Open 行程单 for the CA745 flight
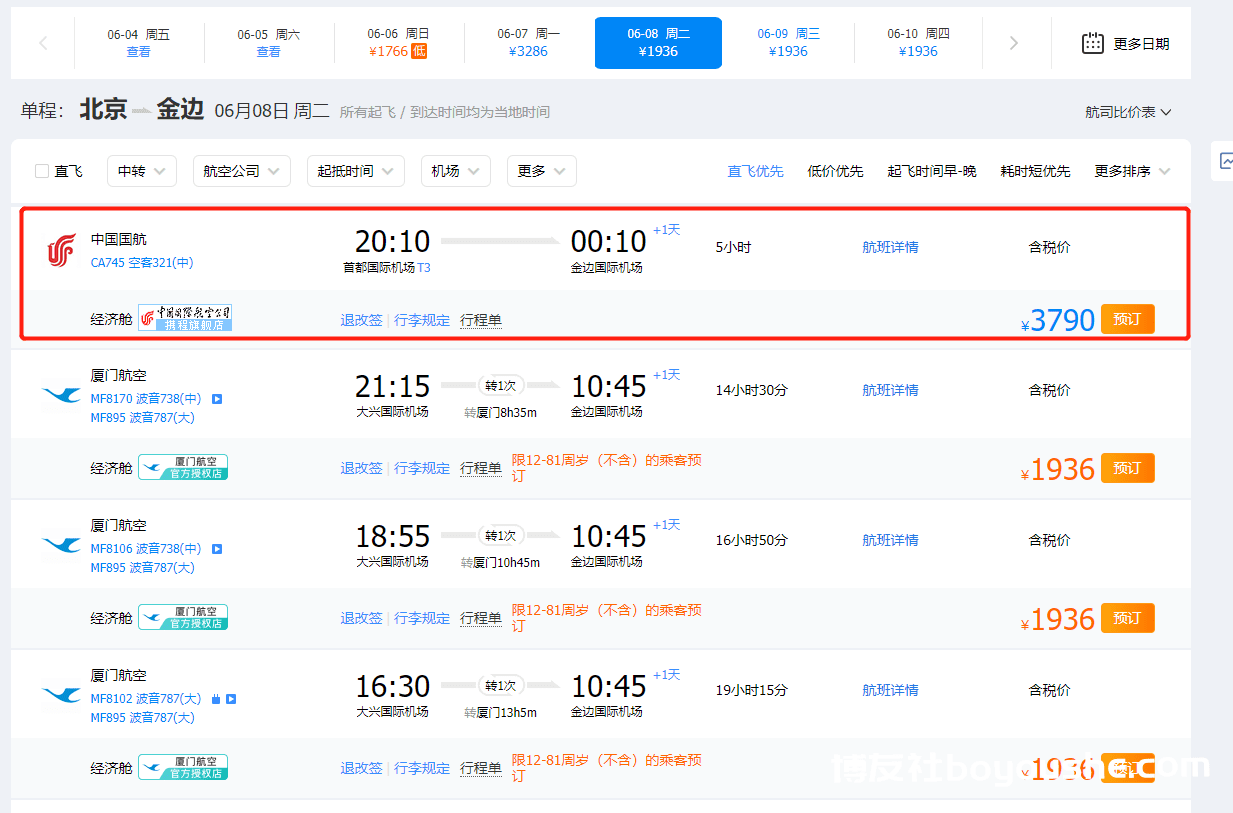Image resolution: width=1233 pixels, height=813 pixels. tap(481, 320)
